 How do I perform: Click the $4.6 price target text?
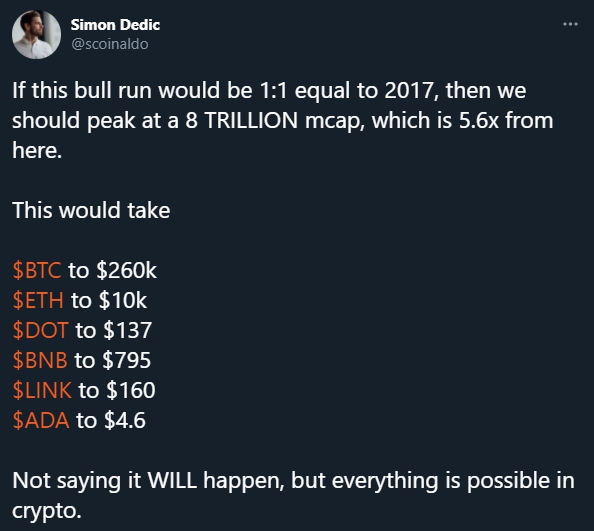coord(125,420)
